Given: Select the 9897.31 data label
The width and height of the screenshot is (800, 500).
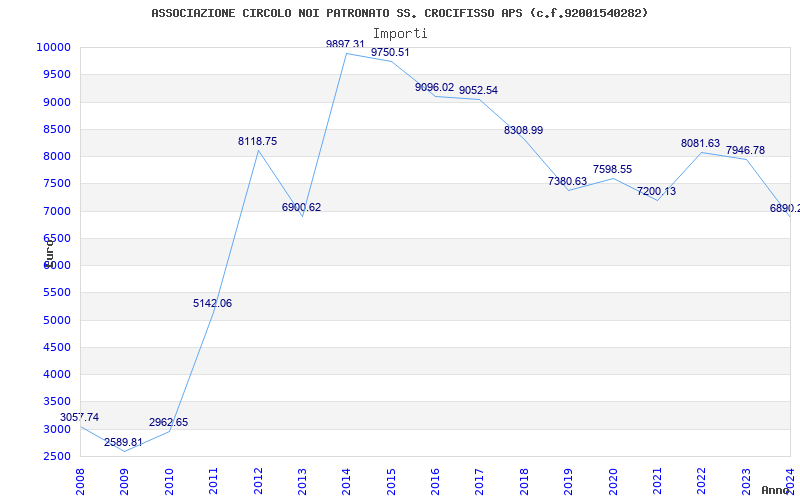Looking at the screenshot, I should (345, 44).
